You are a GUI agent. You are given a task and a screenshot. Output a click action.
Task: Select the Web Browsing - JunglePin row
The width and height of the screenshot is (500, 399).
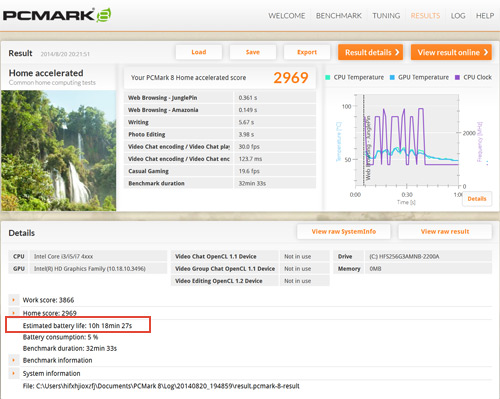(x=220, y=98)
